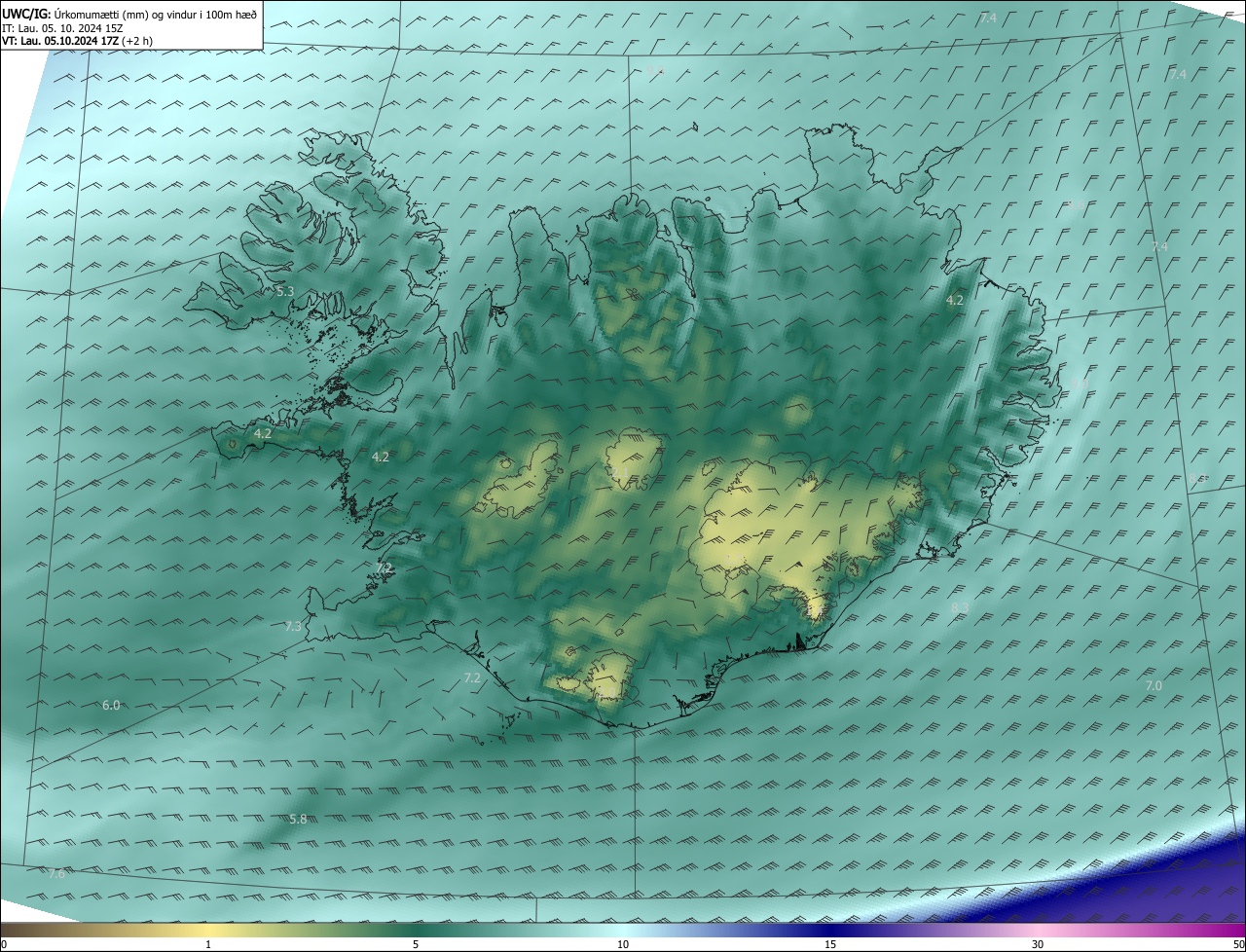1246x952 pixels.
Task: Click the 6.0 value label over the sea
Action: pos(111,705)
